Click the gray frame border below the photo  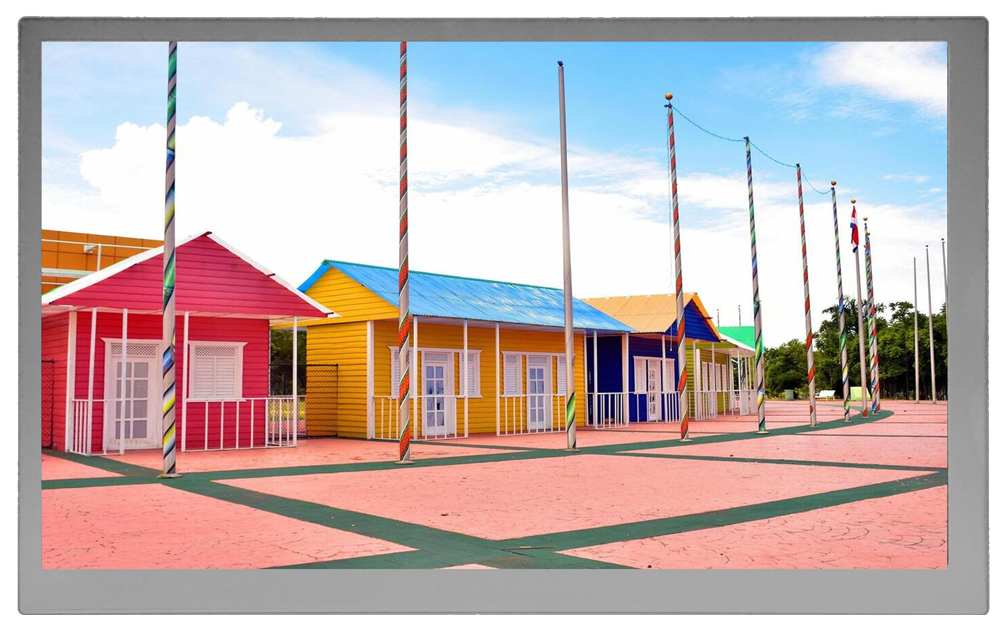[500, 590]
